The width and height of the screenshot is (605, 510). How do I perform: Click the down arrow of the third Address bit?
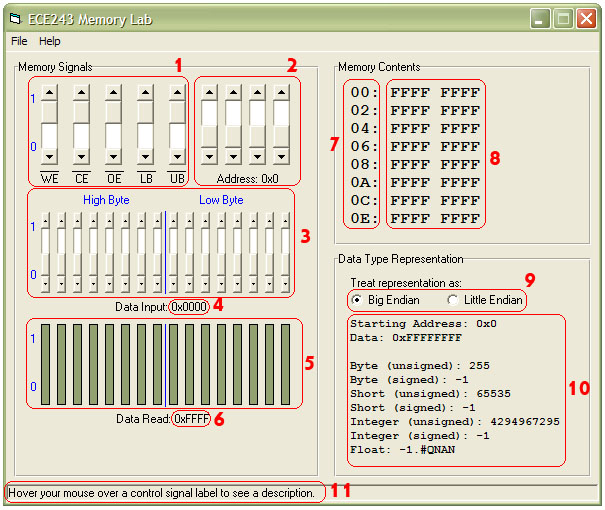(x=257, y=157)
